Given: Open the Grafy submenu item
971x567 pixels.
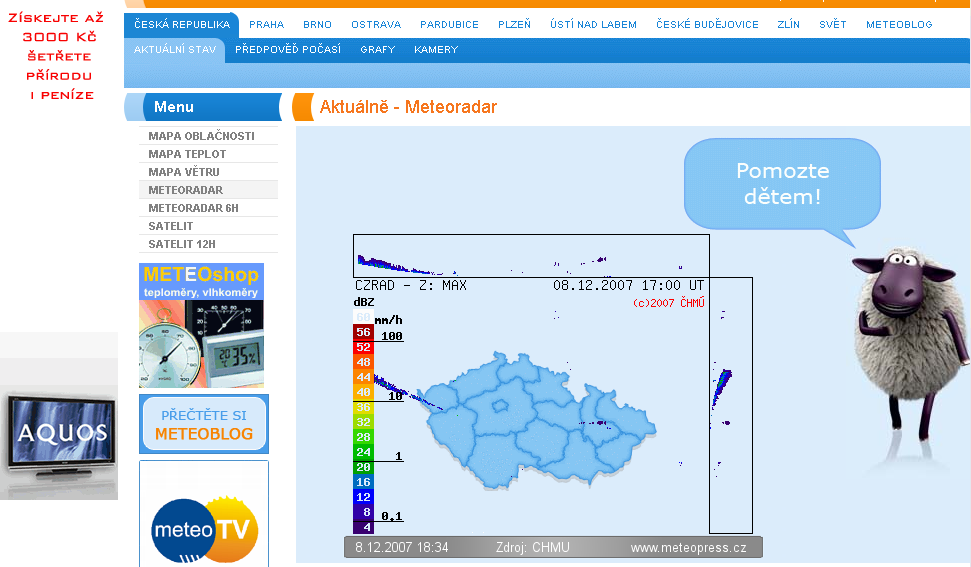Looking at the screenshot, I should (x=377, y=49).
